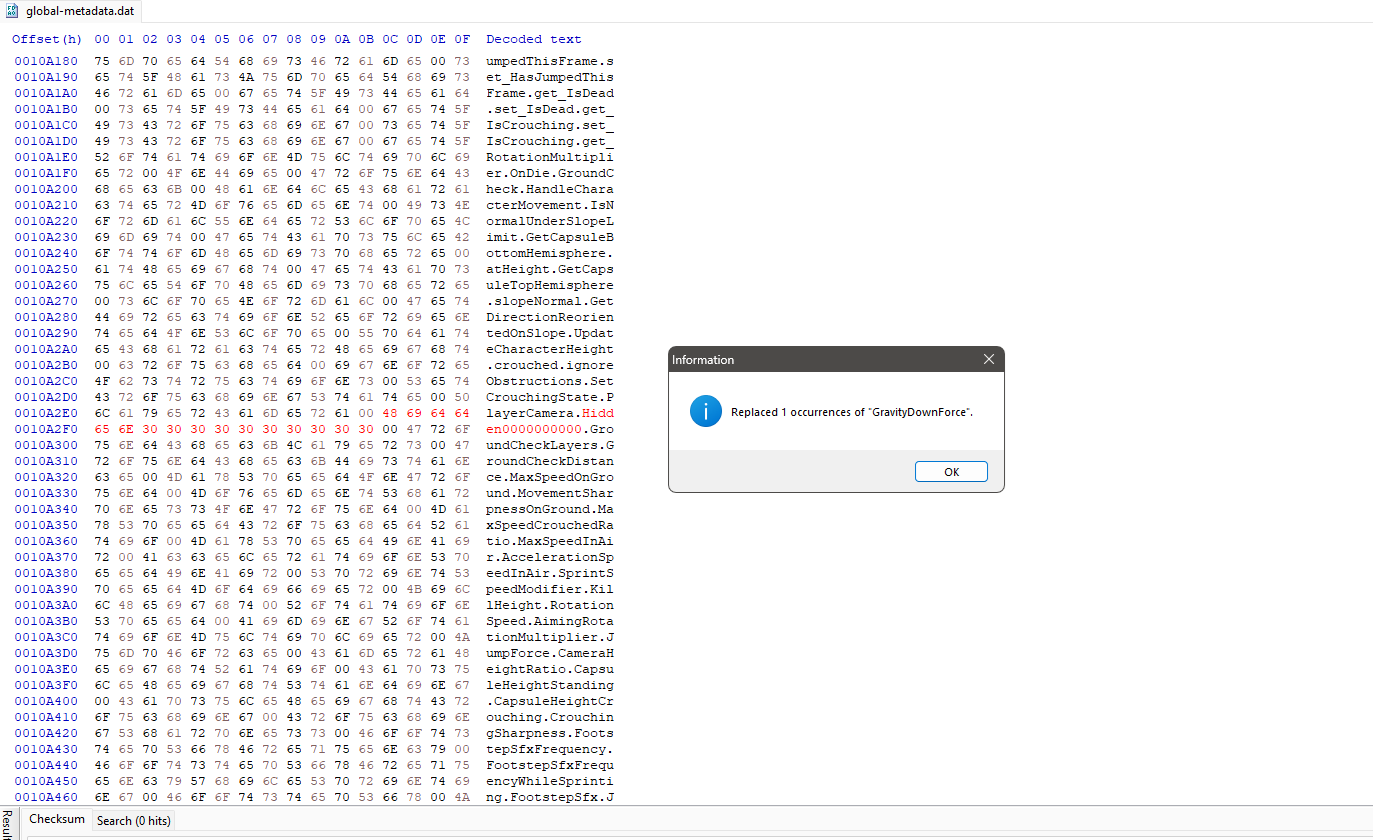This screenshot has width=1373, height=840.
Task: Click decoded text 'CrouchingState.P'
Action: pos(550,398)
